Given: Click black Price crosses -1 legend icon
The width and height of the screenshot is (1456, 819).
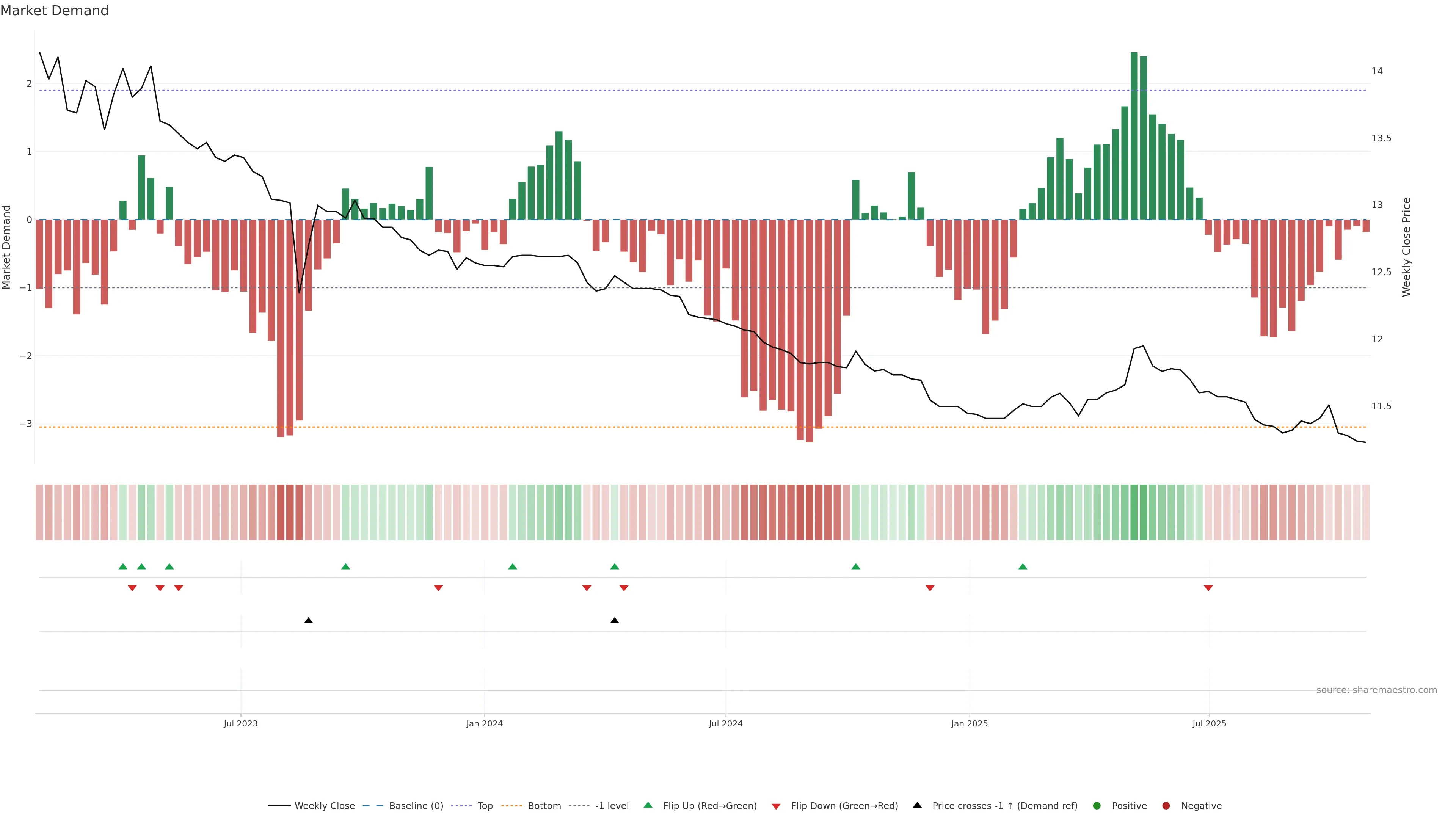Looking at the screenshot, I should point(917,805).
